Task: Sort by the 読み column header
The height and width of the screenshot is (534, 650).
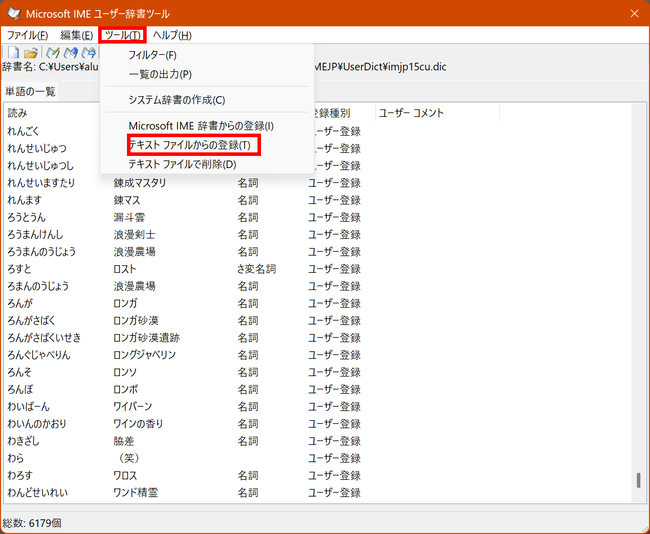Action: 17,113
